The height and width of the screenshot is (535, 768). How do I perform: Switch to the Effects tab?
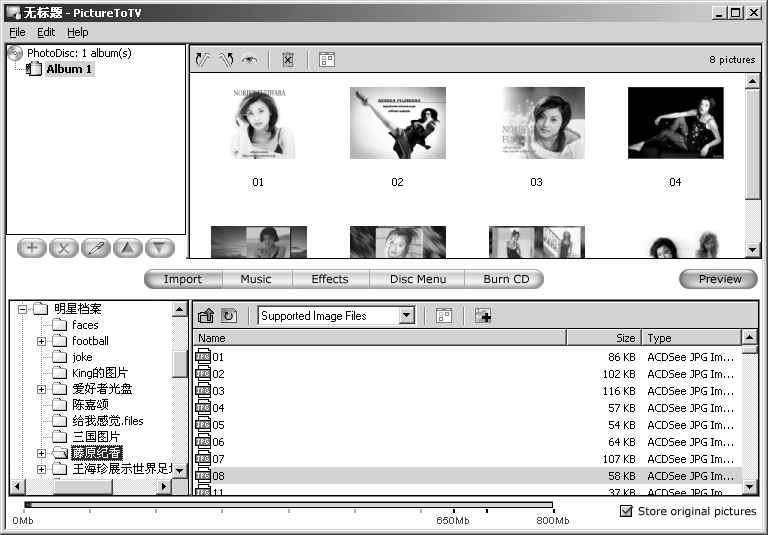330,279
